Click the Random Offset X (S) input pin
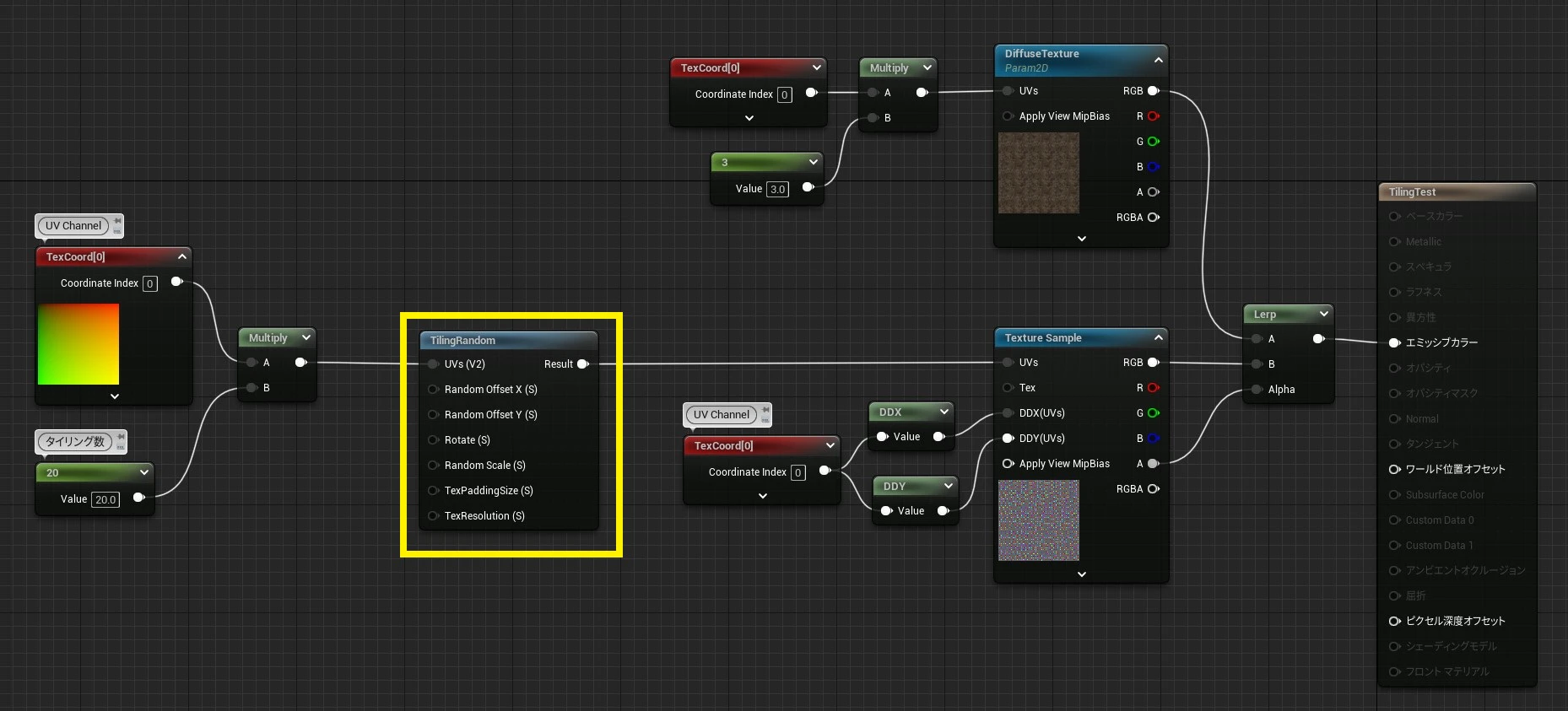 point(434,390)
